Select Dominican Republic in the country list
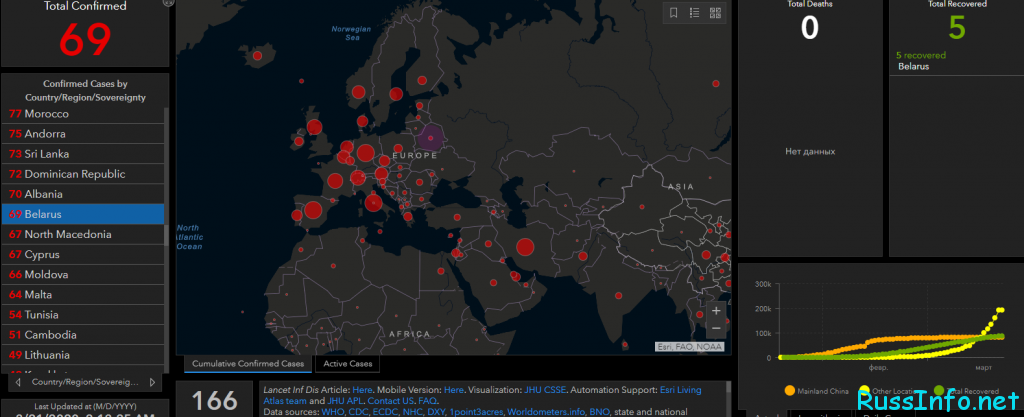The height and width of the screenshot is (417, 1024). 83,174
